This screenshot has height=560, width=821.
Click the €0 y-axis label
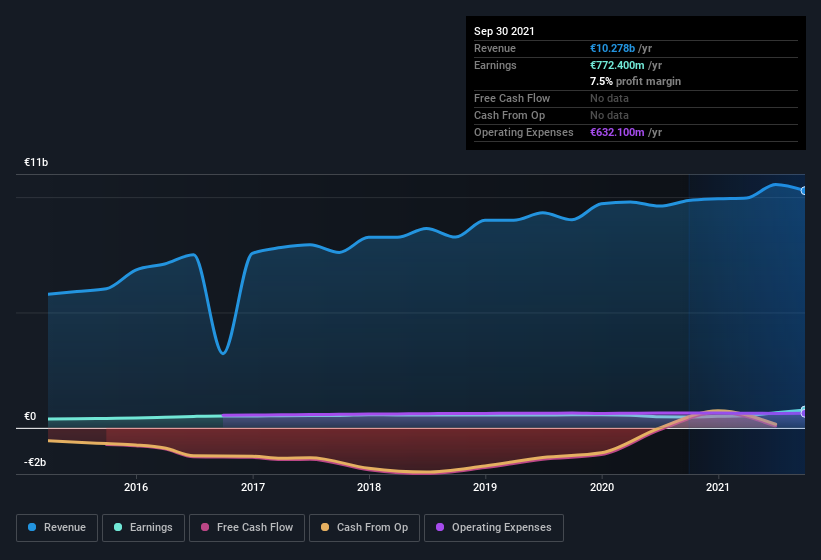(x=30, y=417)
